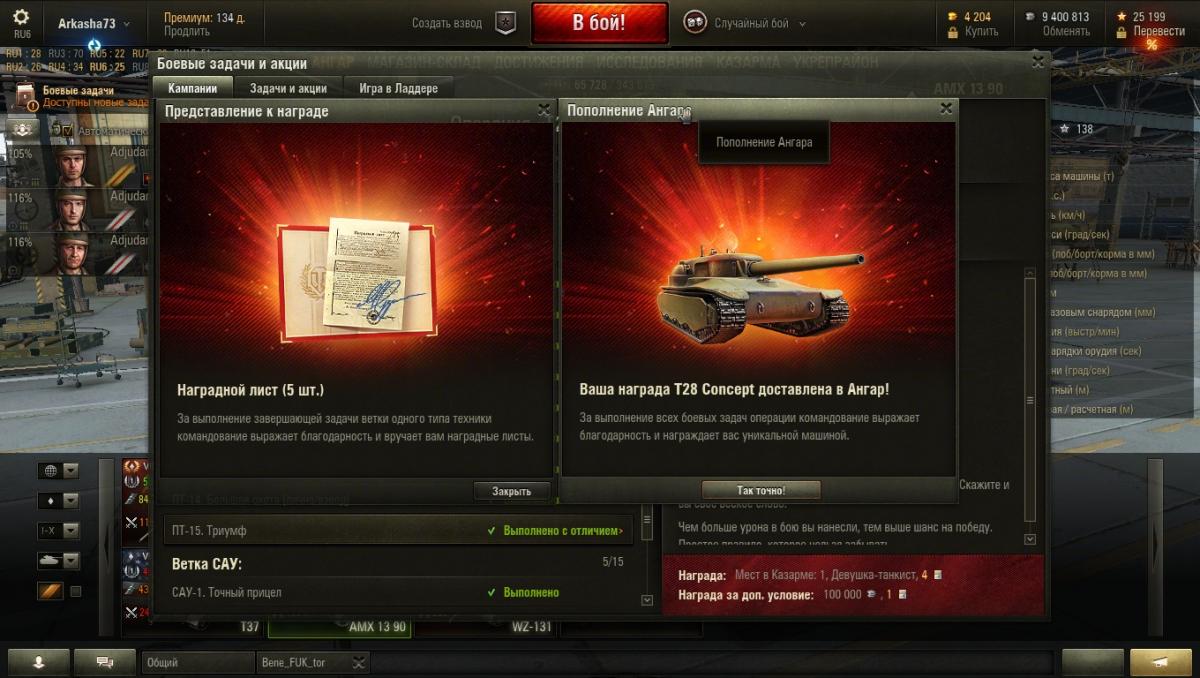Open the settings gear menu

click(x=21, y=17)
